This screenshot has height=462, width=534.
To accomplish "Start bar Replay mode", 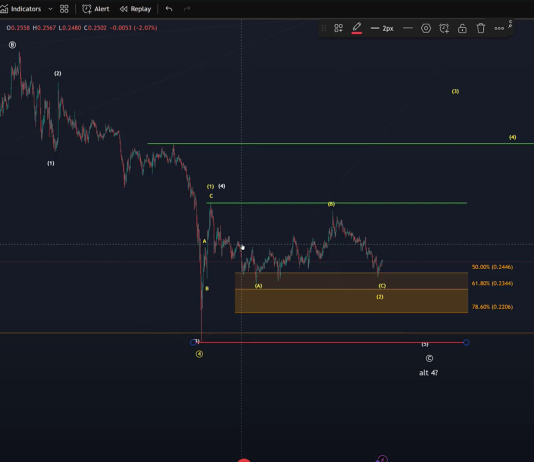I will (135, 9).
